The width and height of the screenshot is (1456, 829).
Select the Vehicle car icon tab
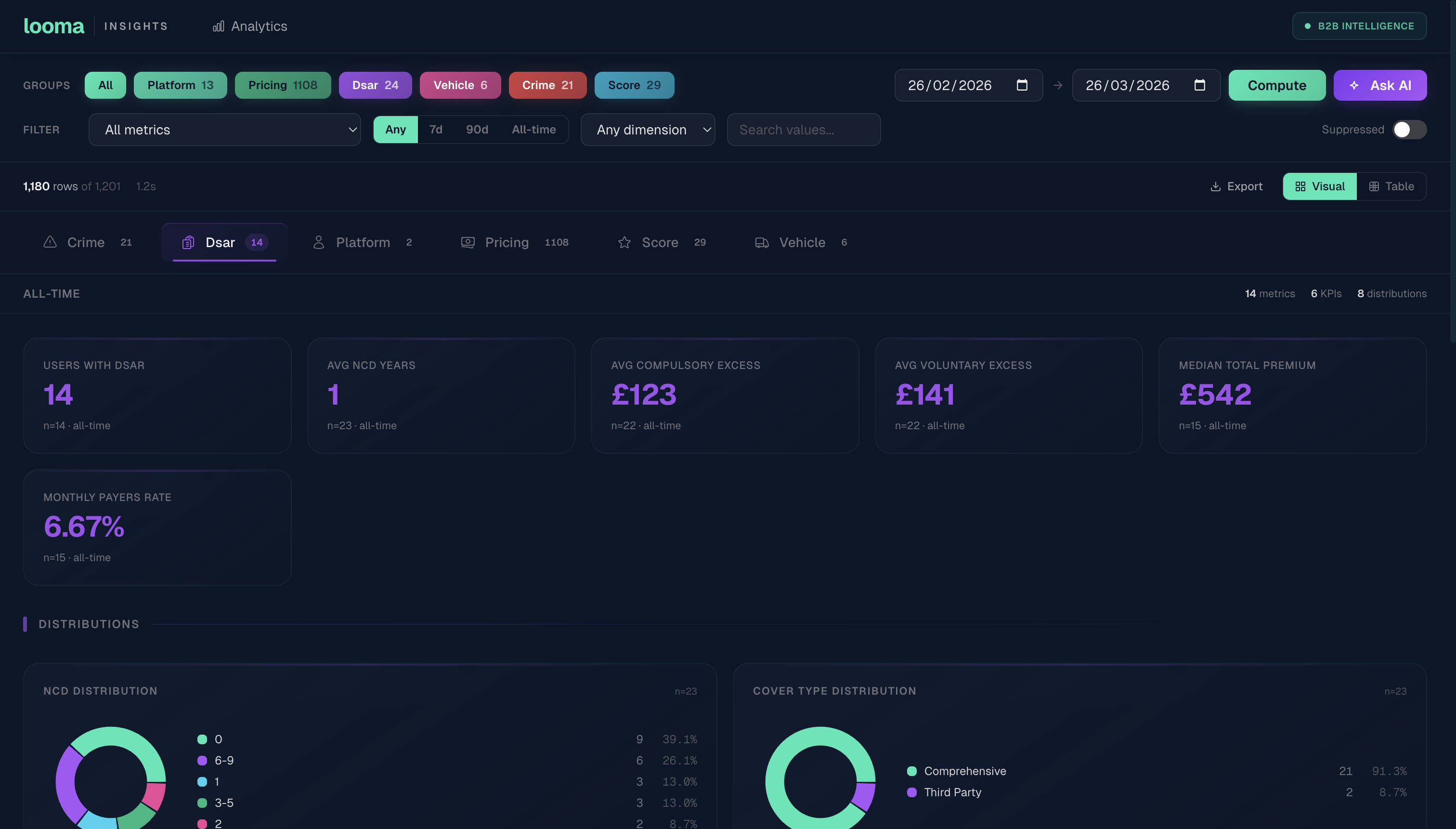pyautogui.click(x=761, y=242)
